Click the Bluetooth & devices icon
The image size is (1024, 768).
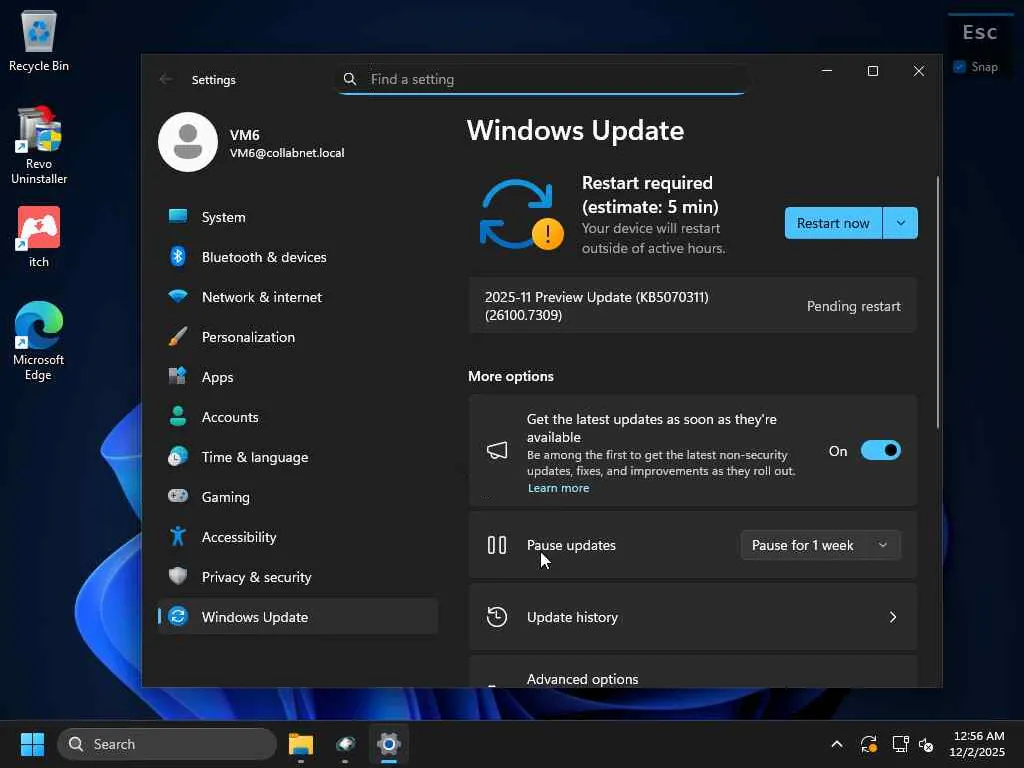[x=178, y=257]
